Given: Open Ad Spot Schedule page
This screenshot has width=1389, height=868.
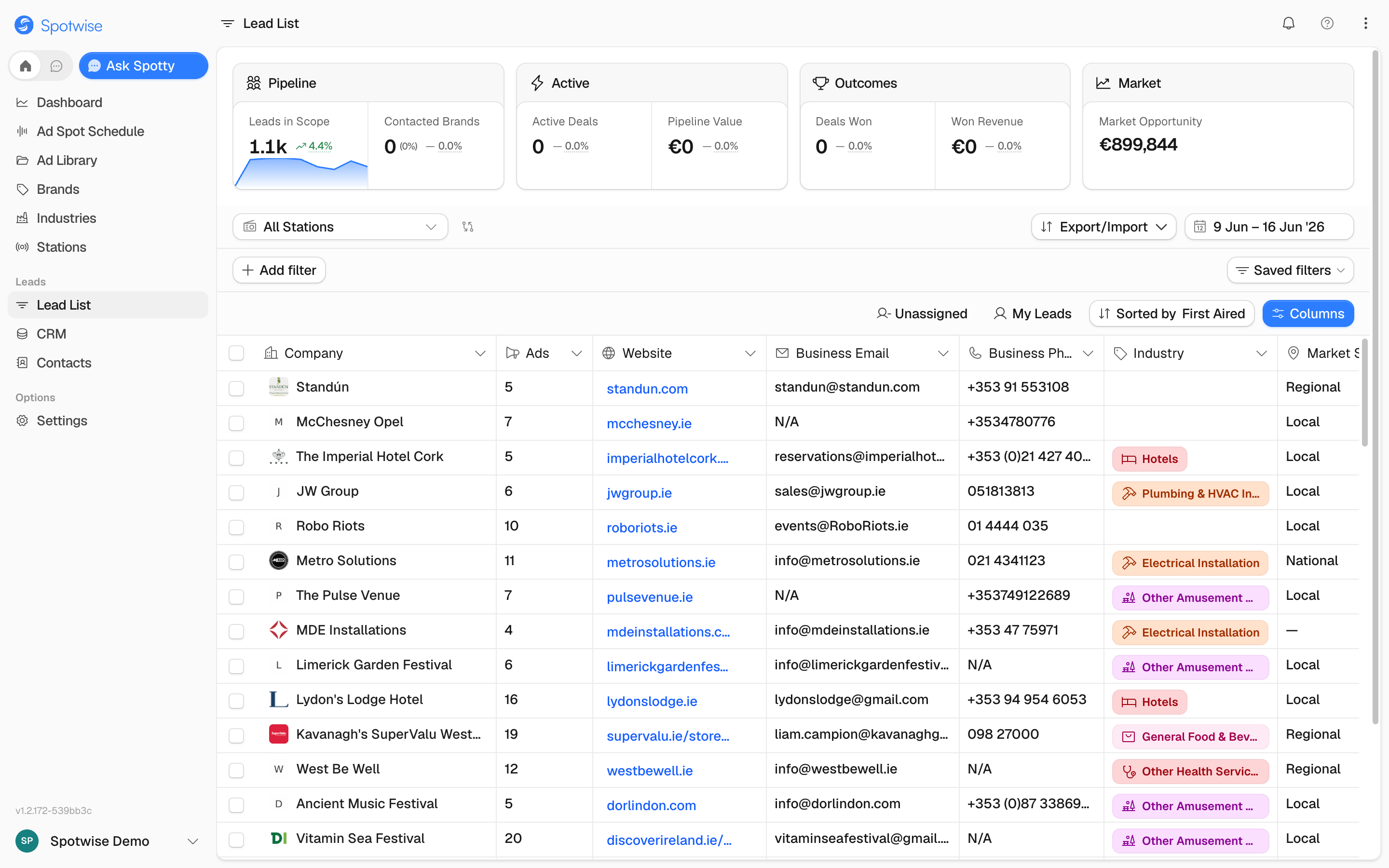Looking at the screenshot, I should point(108,132).
